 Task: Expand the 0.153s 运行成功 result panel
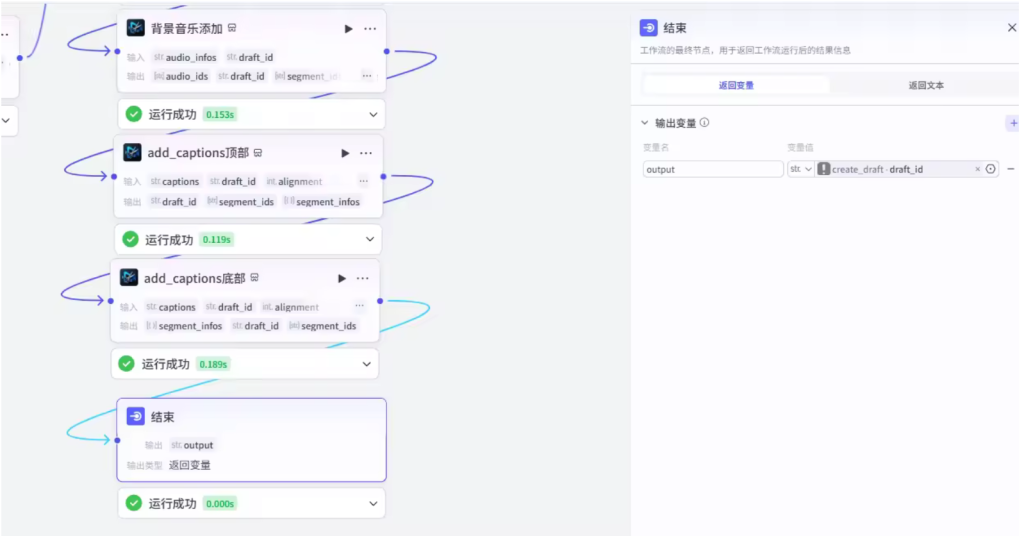pyautogui.click(x=373, y=114)
